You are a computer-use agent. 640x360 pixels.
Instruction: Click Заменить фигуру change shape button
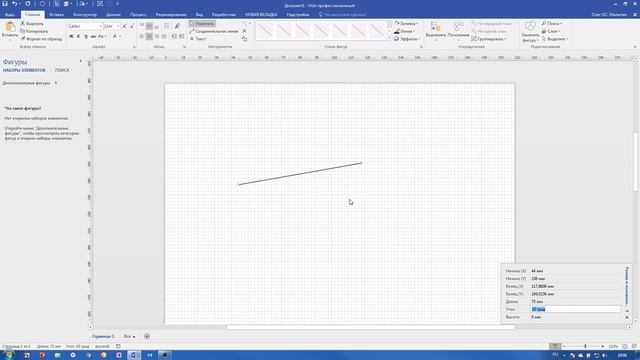tap(530, 31)
